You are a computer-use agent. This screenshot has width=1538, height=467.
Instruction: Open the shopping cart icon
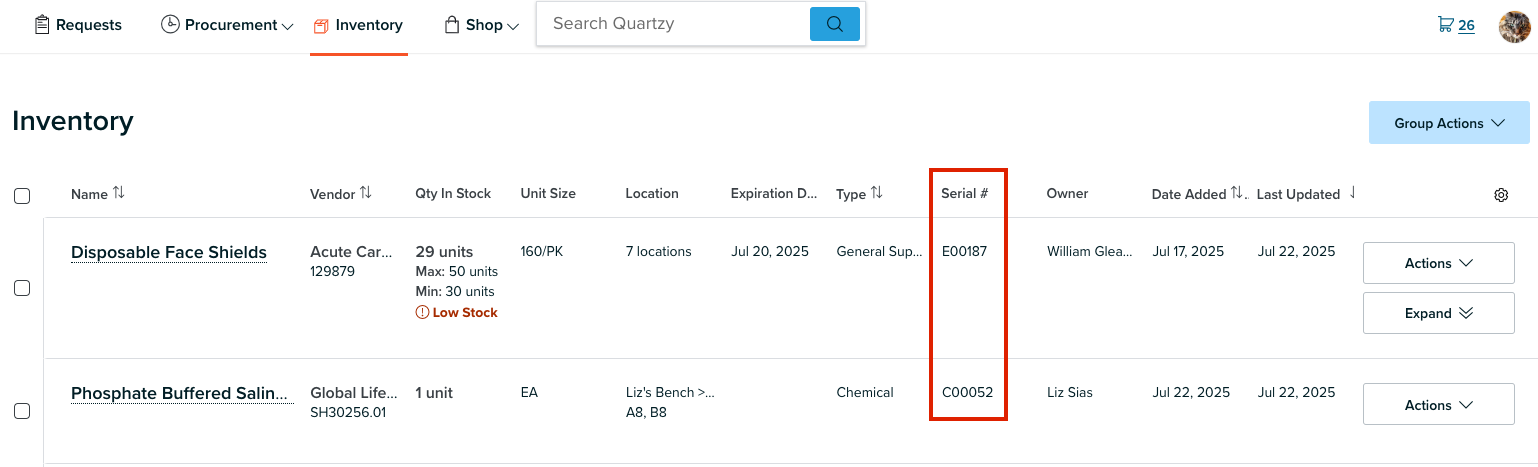[x=1445, y=24]
